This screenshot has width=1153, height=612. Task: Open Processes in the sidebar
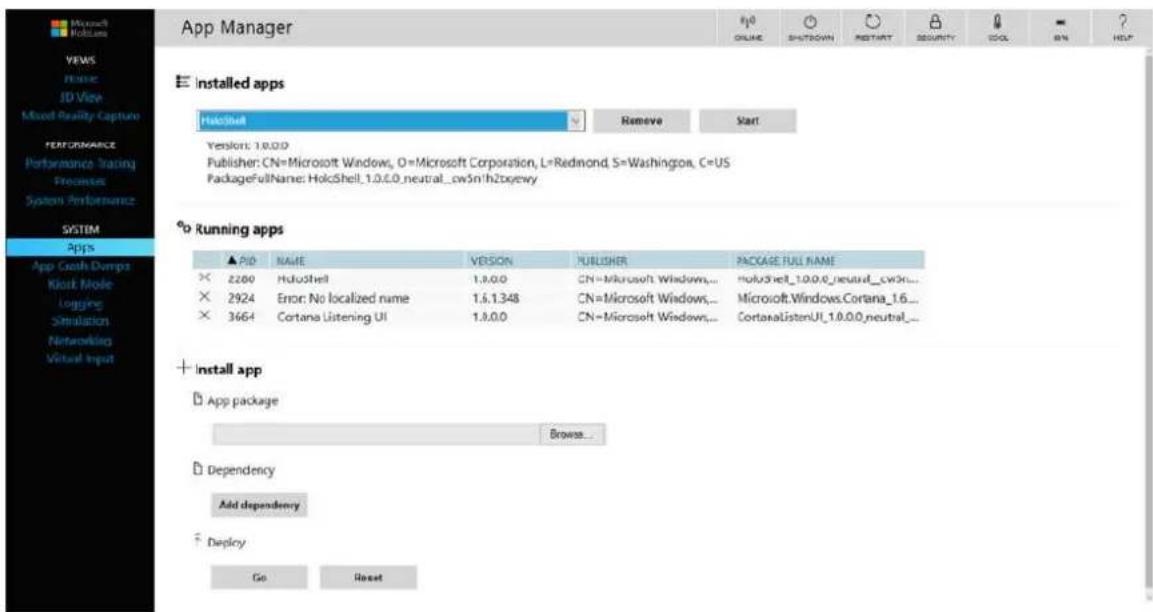pos(81,181)
